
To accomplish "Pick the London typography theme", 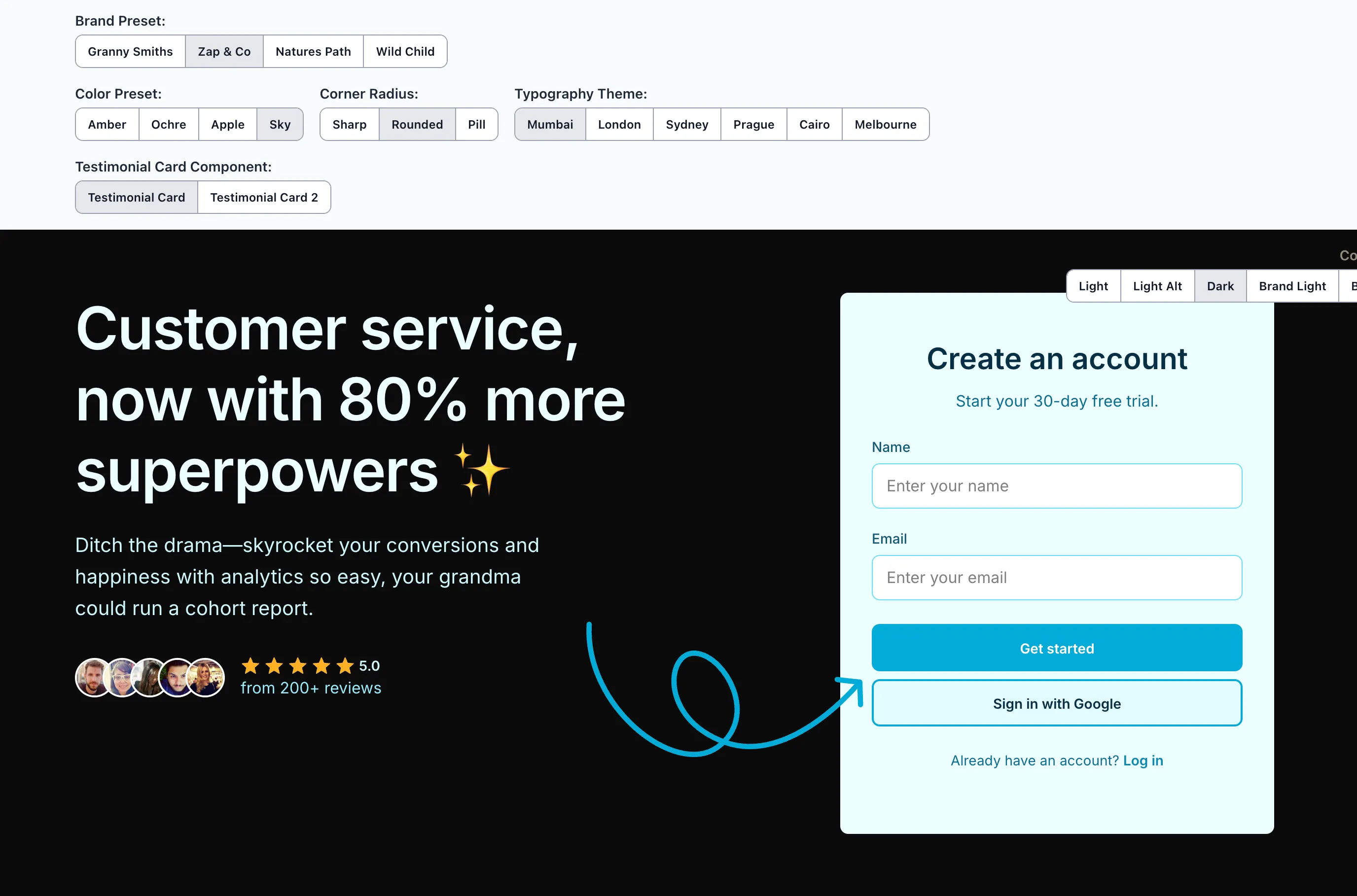I will click(x=618, y=125).
